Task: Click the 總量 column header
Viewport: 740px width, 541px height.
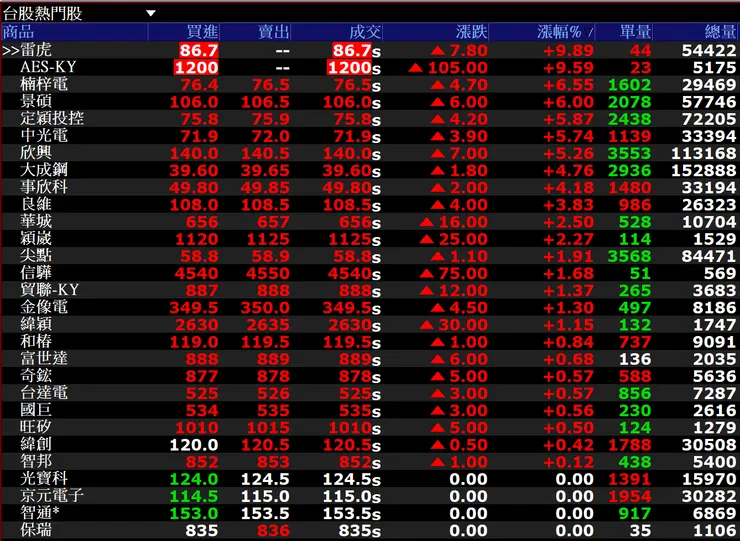Action: (720, 32)
